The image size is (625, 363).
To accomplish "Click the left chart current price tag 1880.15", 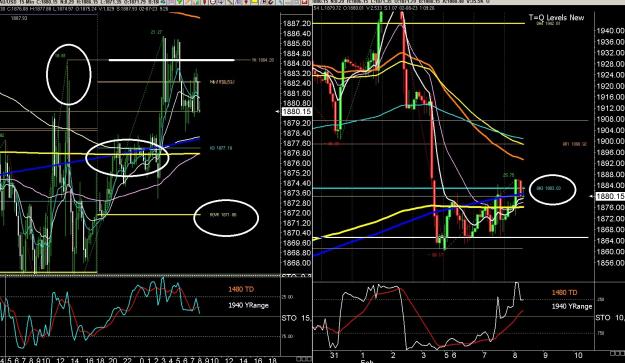I will [x=296, y=112].
